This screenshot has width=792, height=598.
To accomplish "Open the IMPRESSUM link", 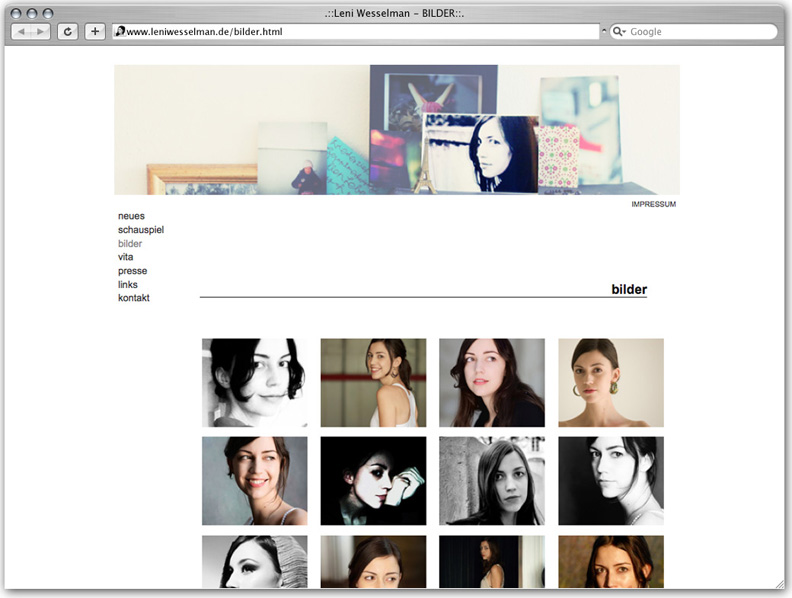I will 654,204.
